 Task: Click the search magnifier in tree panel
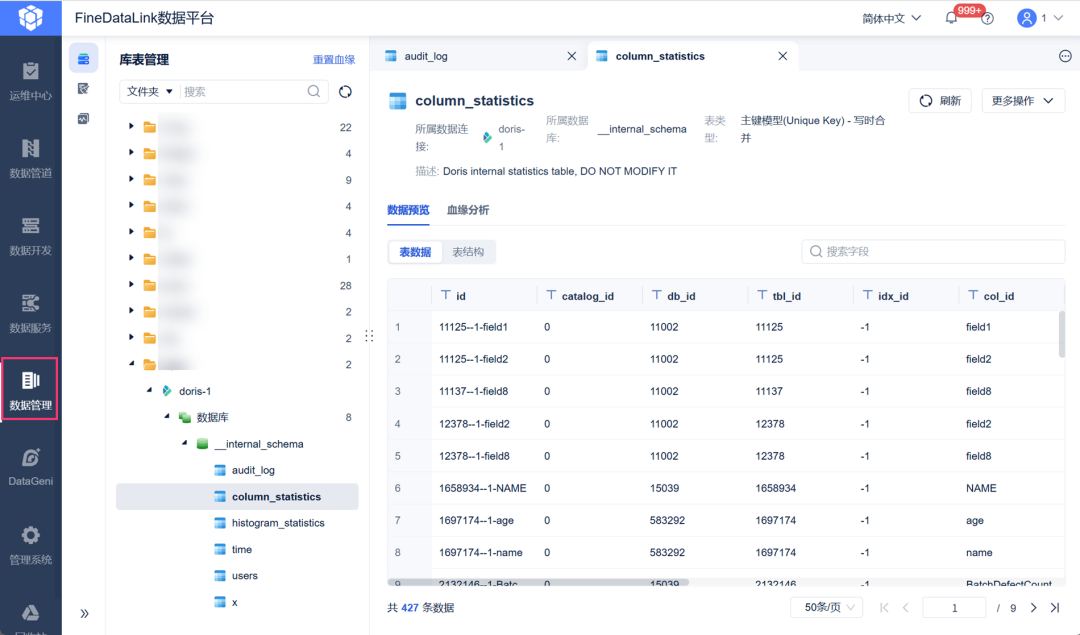[313, 91]
